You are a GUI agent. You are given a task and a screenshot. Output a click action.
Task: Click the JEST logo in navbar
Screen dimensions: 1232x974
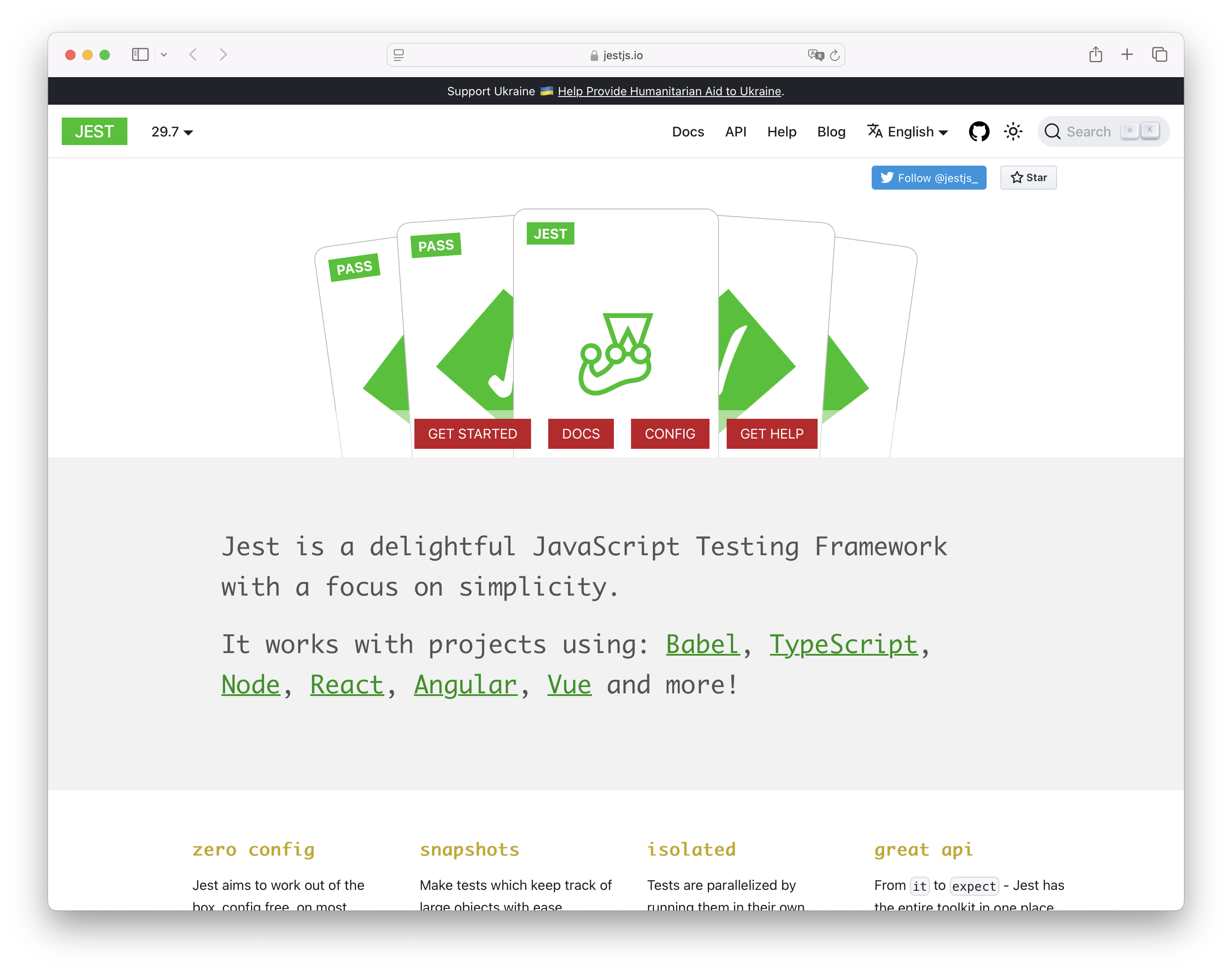click(95, 132)
